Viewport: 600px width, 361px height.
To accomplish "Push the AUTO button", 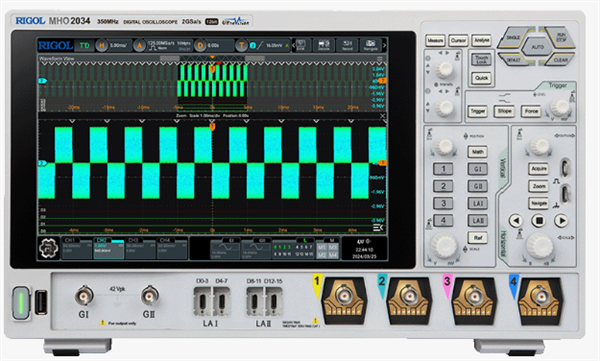I will point(538,47).
